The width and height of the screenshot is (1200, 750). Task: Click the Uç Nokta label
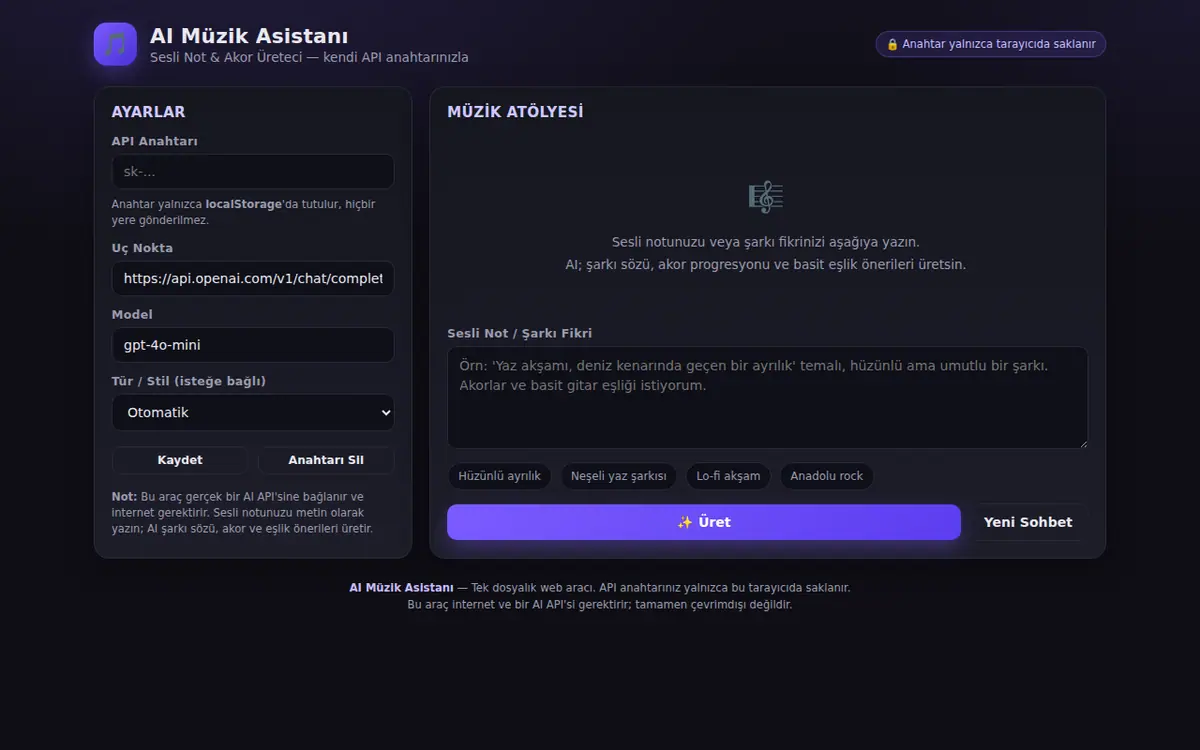point(142,248)
